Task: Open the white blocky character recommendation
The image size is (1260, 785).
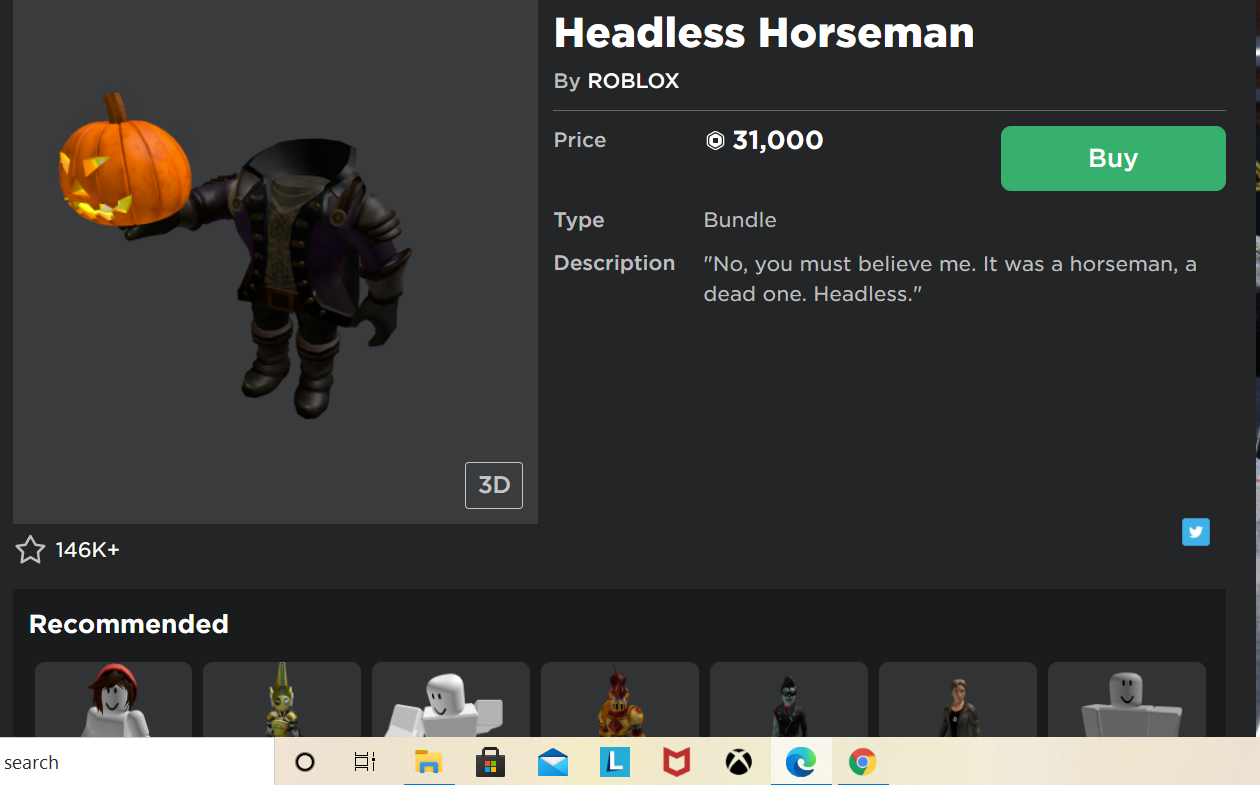Action: click(451, 700)
